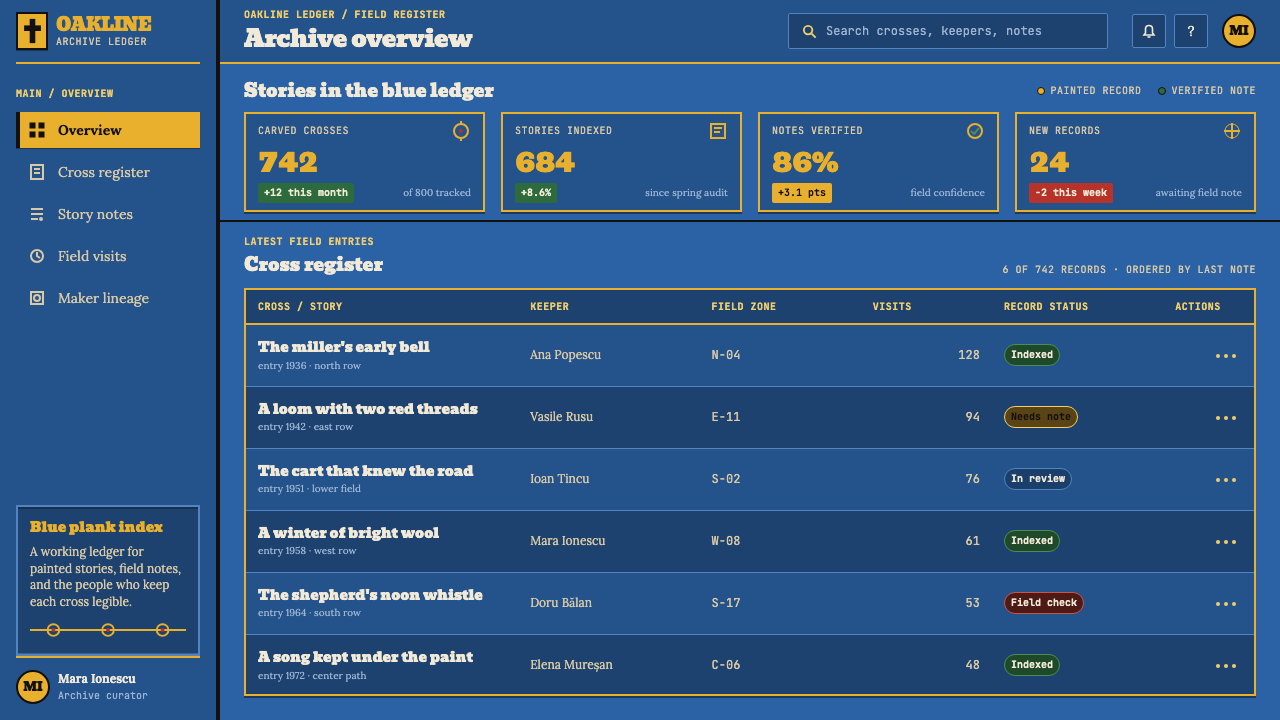This screenshot has height=720, width=1280.
Task: Open Cross register in the sidebar
Action: (x=108, y=172)
